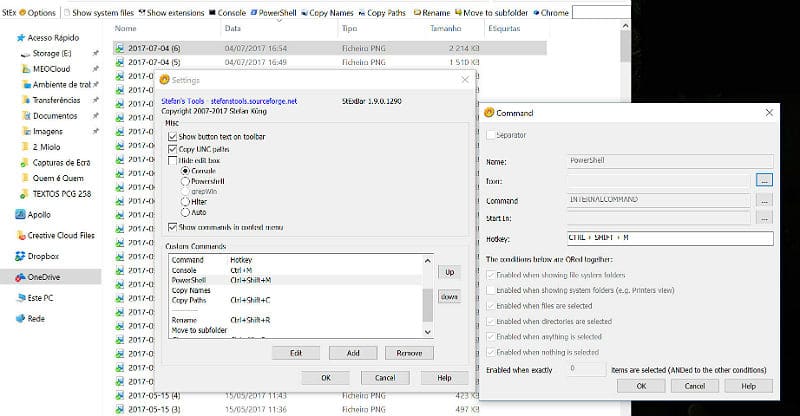
Task: Click Remove button in Settings dialog
Action: [409, 353]
